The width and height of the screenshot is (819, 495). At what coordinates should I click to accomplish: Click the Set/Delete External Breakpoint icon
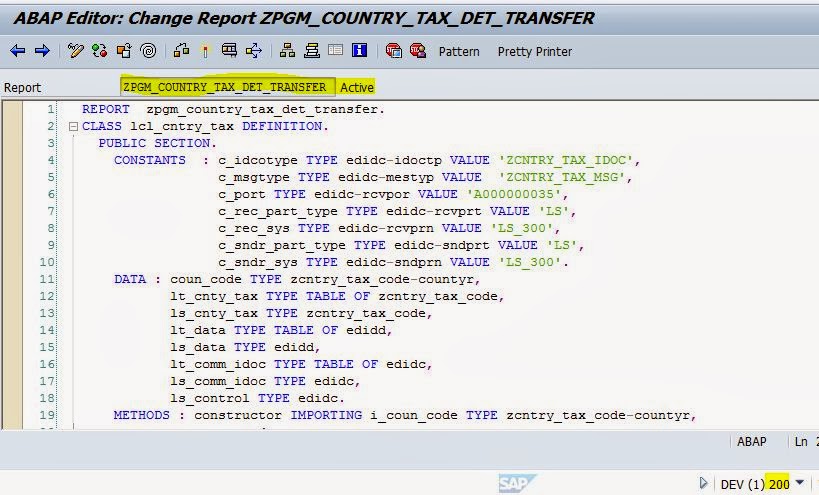coord(418,51)
